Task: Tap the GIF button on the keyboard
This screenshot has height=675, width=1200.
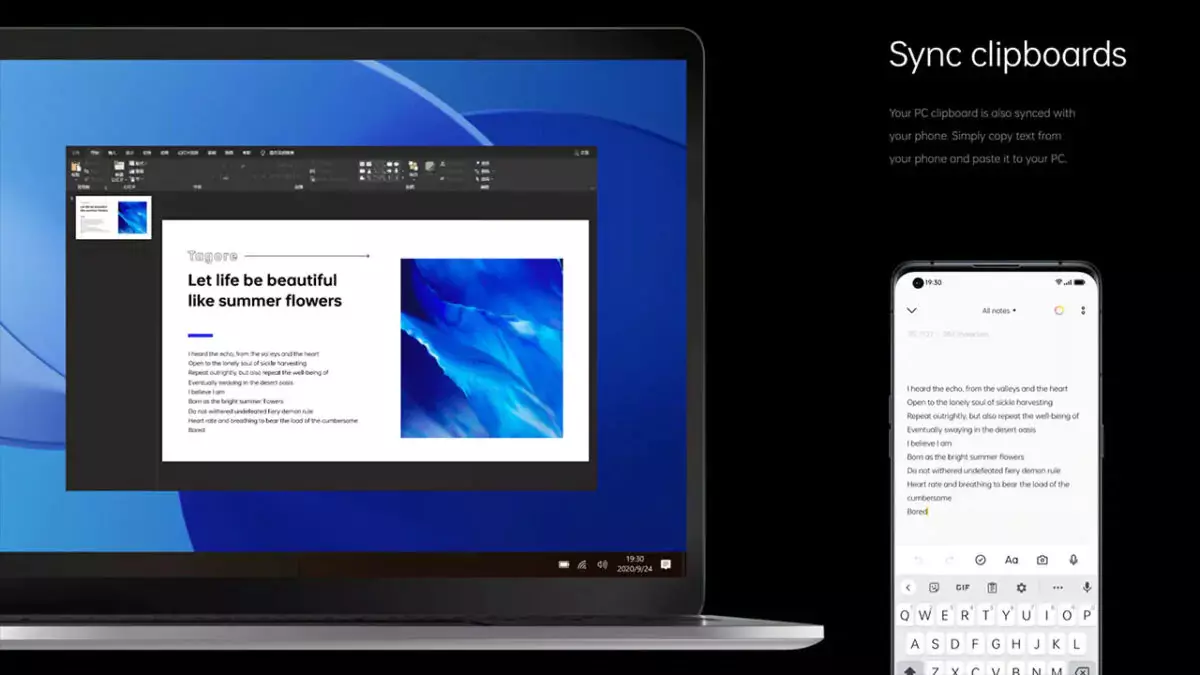Action: click(963, 588)
